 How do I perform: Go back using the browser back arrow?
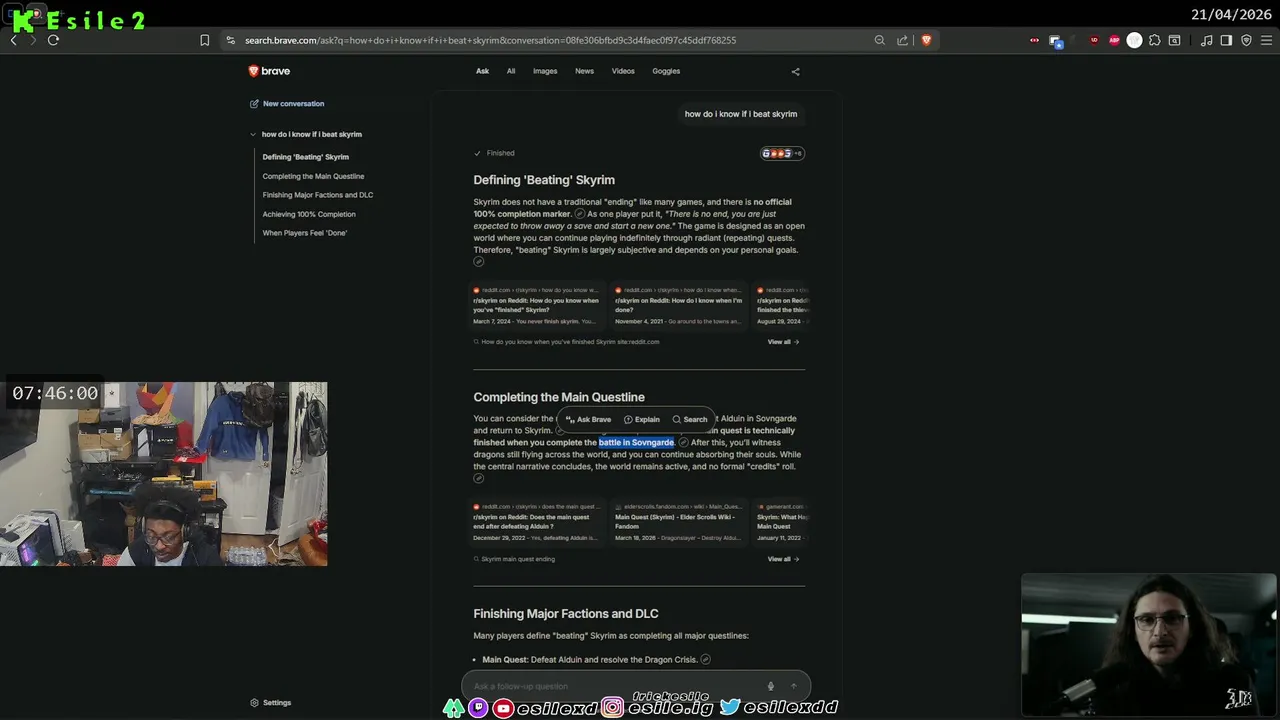(x=14, y=40)
